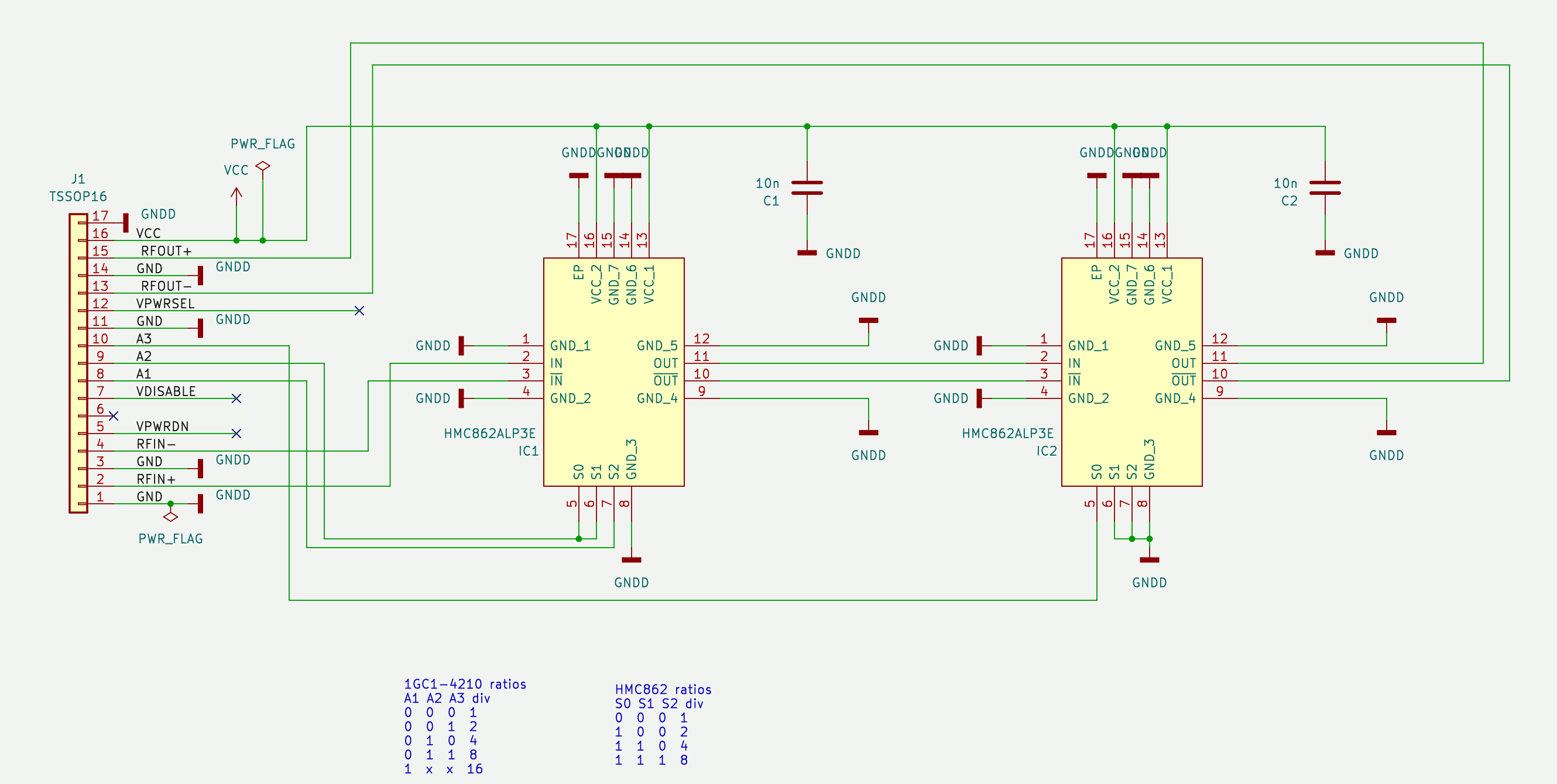Viewport: 1557px width, 784px height.
Task: Select the GNDD symbol above IC1 GND_5 wire
Action: [869, 320]
